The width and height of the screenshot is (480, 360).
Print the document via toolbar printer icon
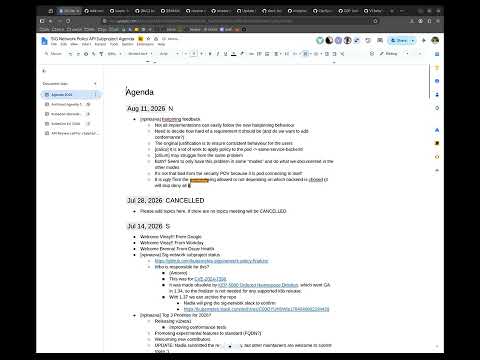pyautogui.click(x=86, y=54)
